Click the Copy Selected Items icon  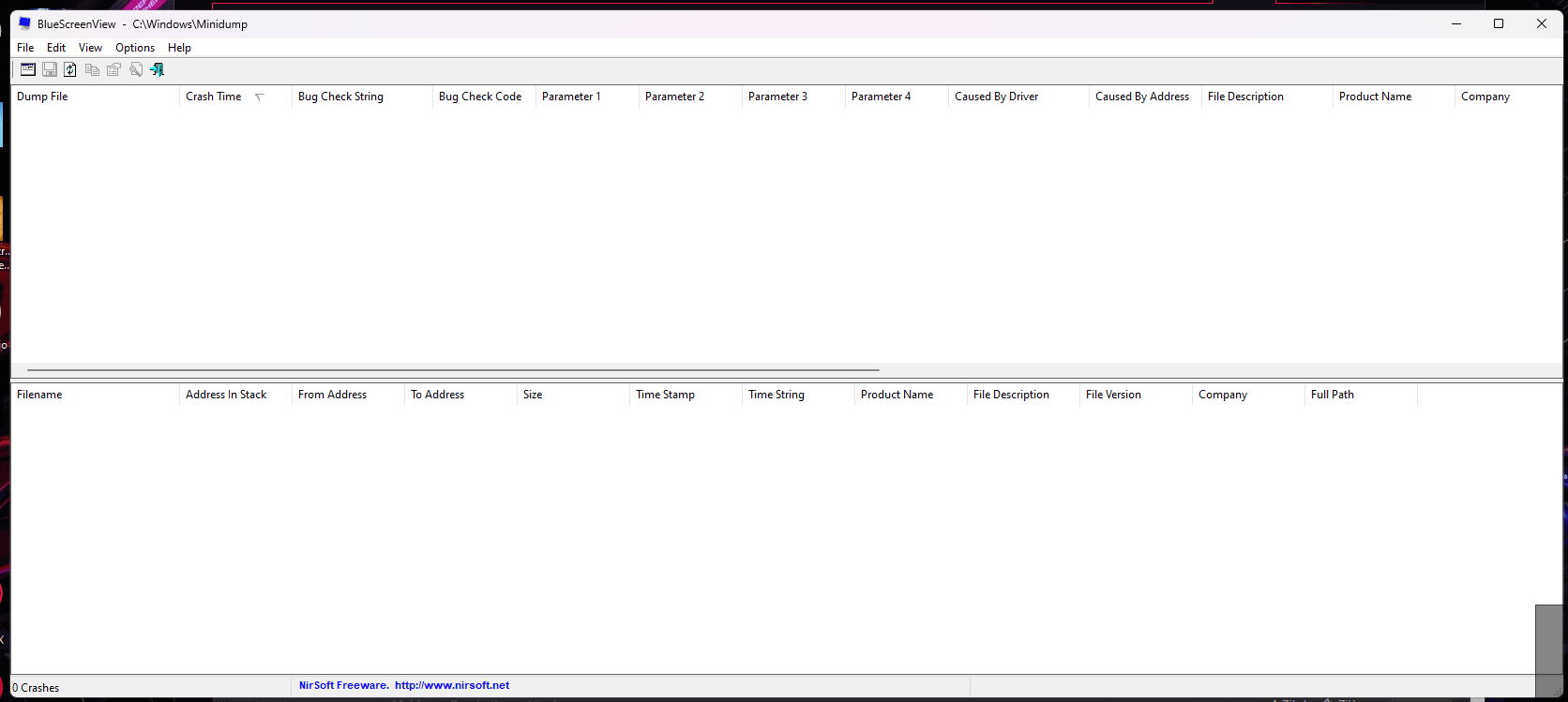point(92,69)
